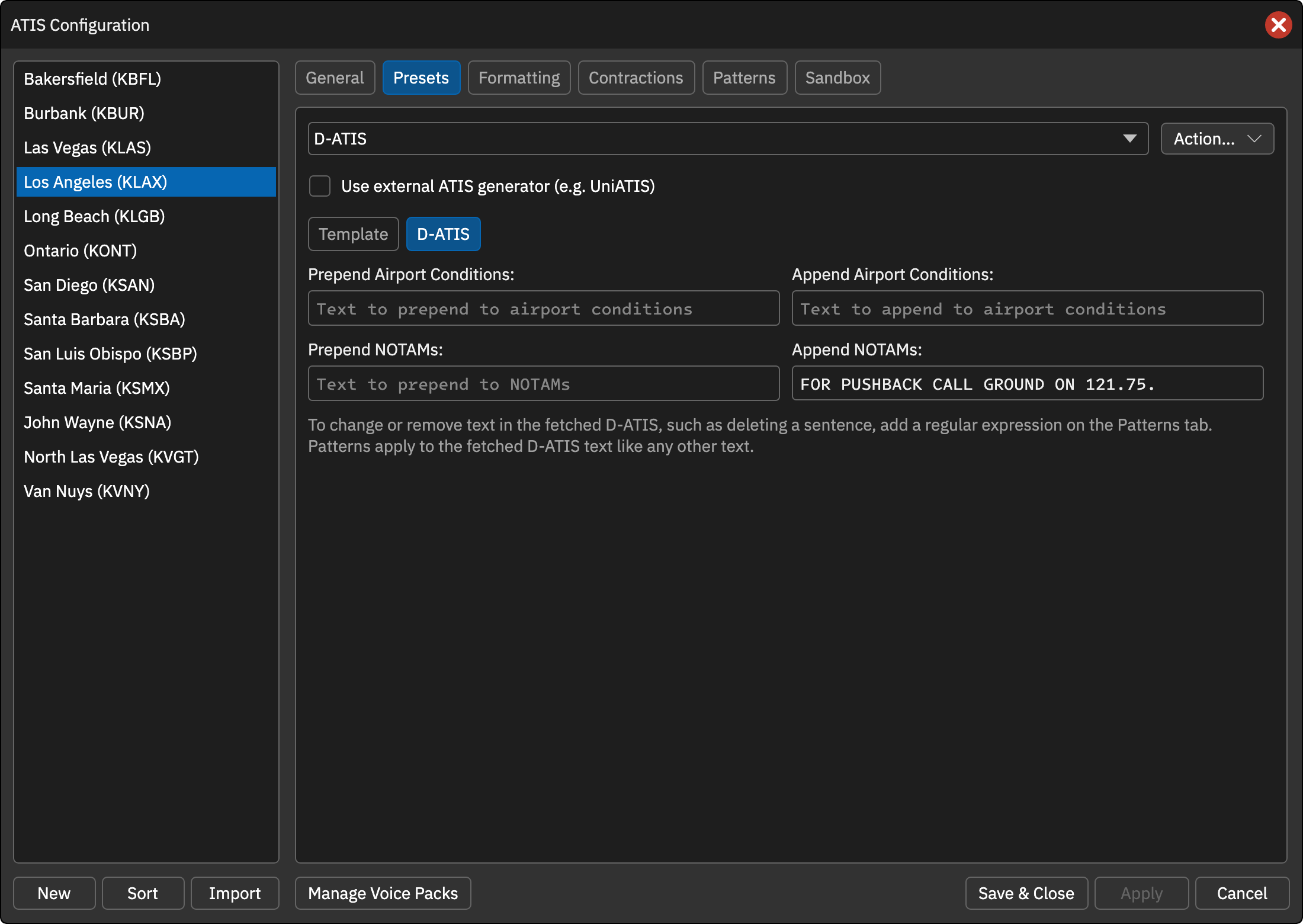Click Save & Close

pos(1026,893)
